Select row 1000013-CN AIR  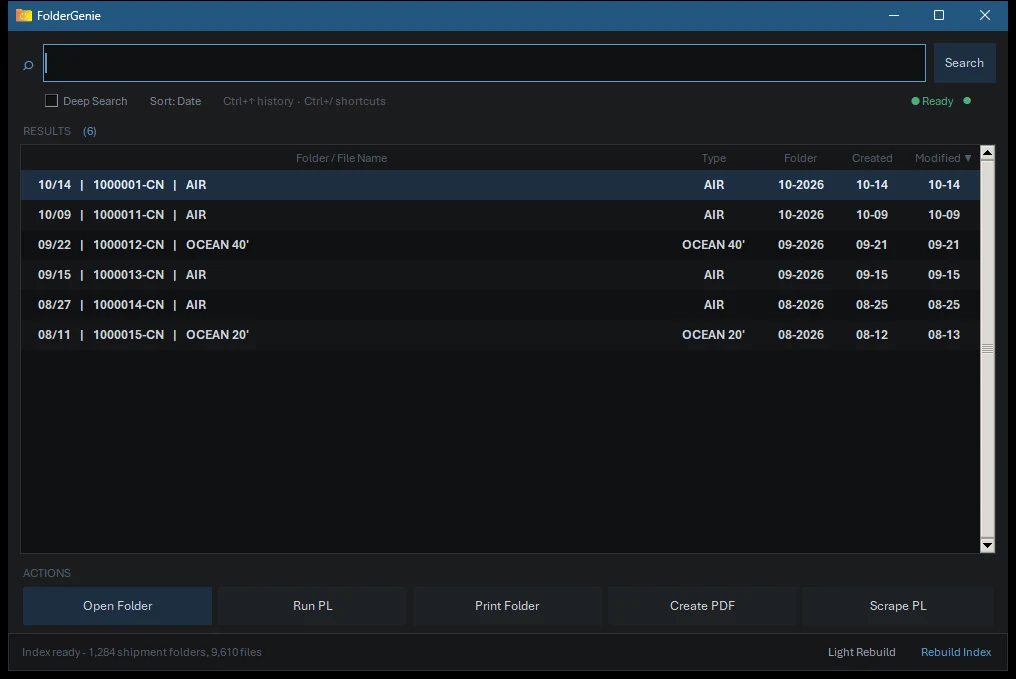(x=500, y=275)
